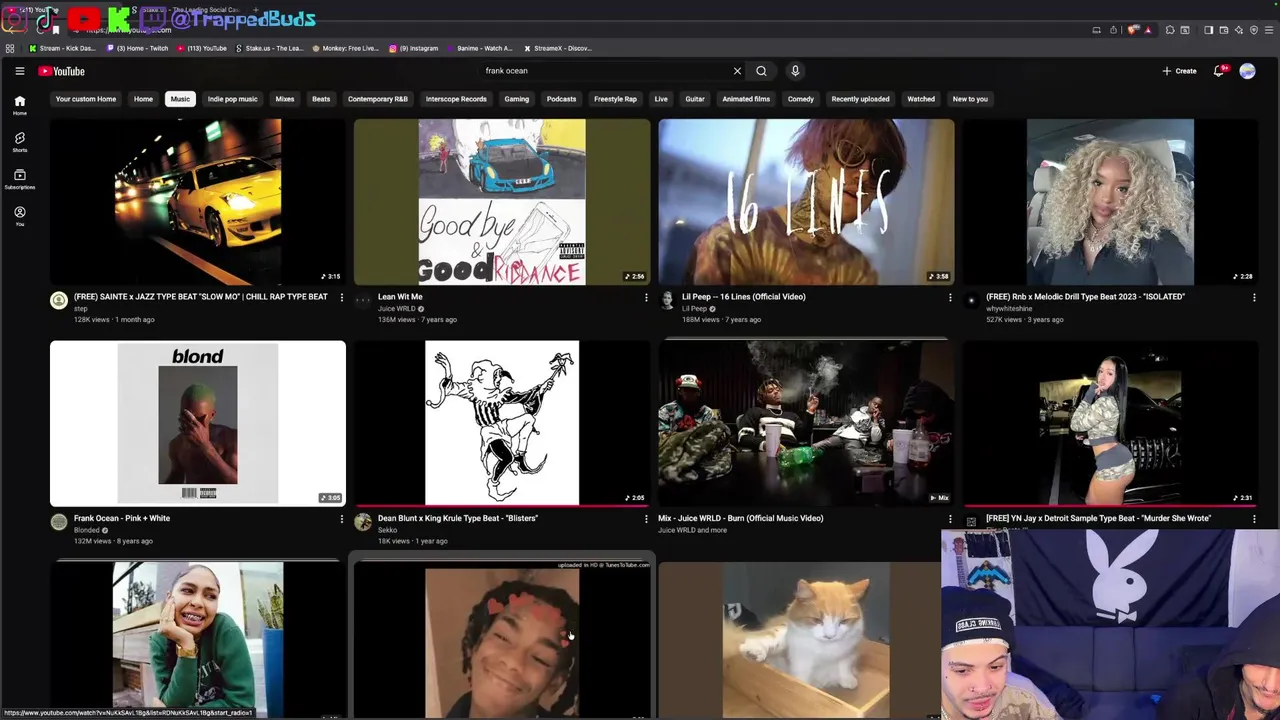Open the 16 Lines video thumbnail

(x=806, y=201)
